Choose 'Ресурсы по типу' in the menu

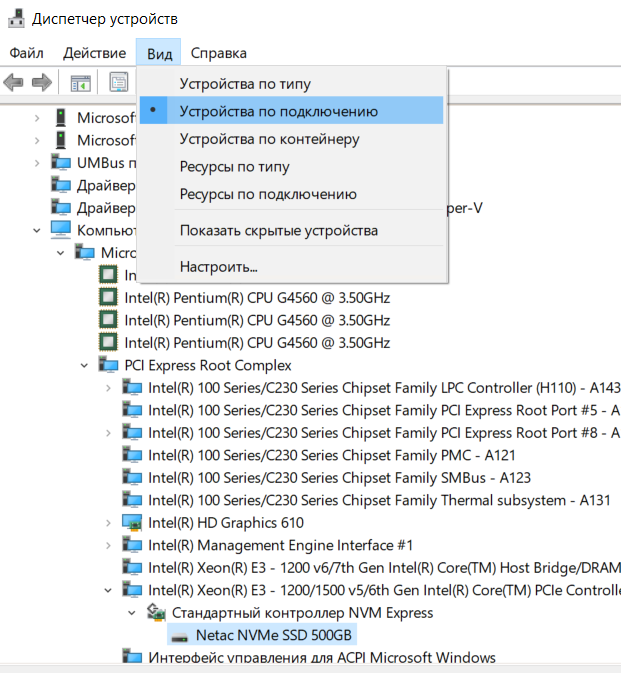coord(235,166)
